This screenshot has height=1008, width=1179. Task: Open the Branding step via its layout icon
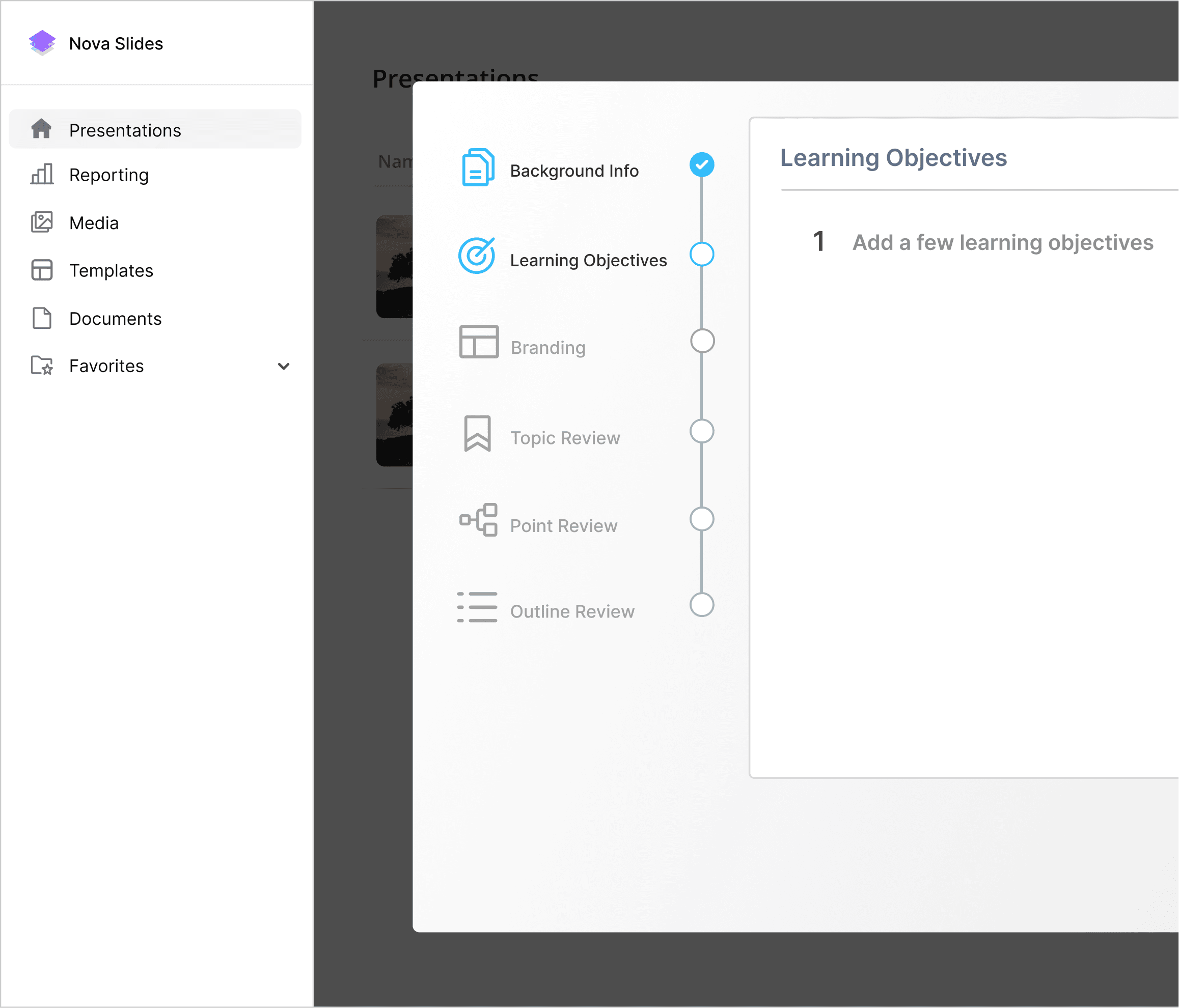click(477, 343)
